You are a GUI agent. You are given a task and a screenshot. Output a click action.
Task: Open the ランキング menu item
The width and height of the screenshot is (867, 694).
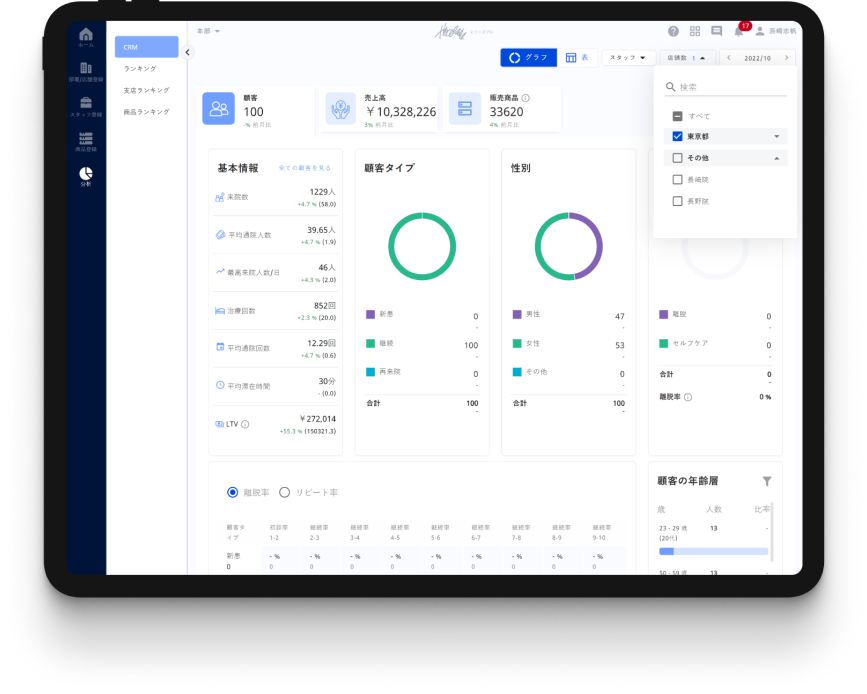point(140,69)
